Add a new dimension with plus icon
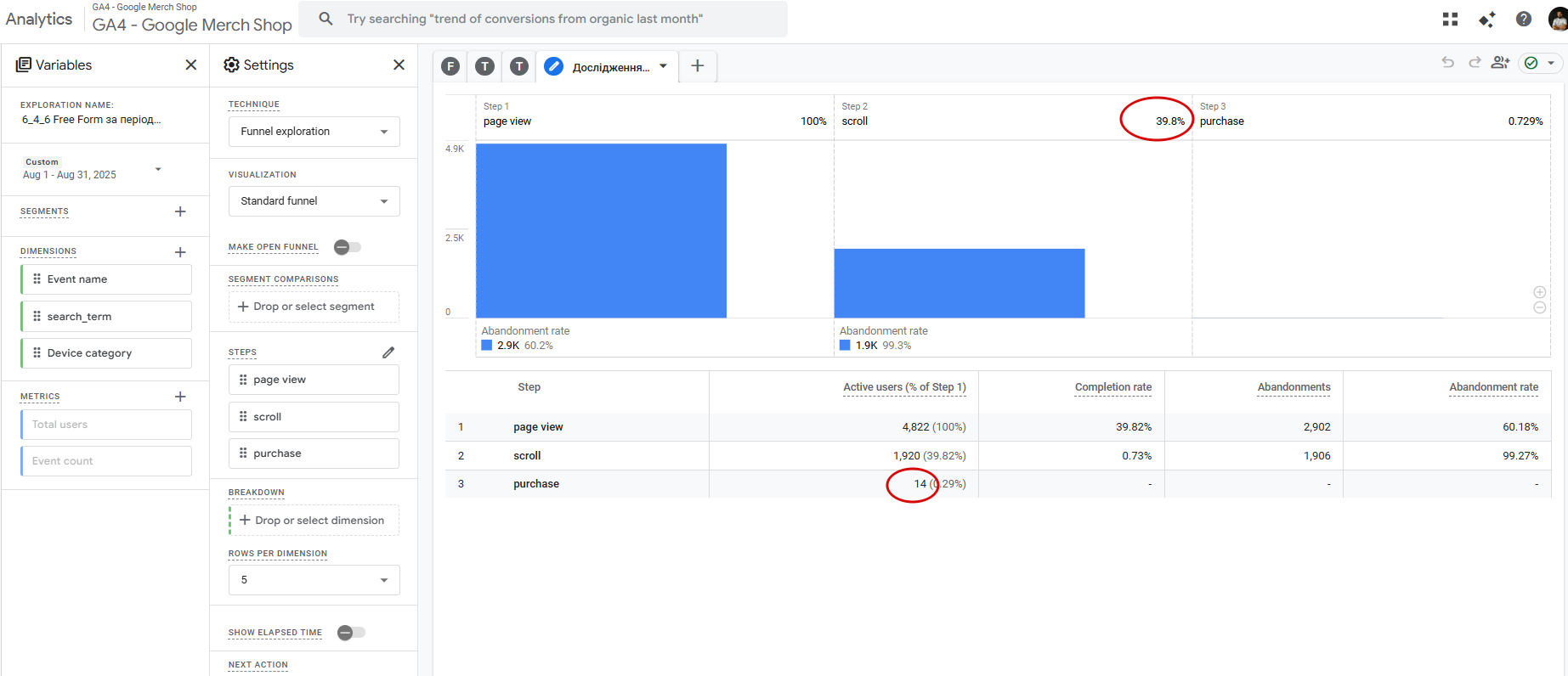Screen dimensions: 1568x676 click(x=180, y=252)
